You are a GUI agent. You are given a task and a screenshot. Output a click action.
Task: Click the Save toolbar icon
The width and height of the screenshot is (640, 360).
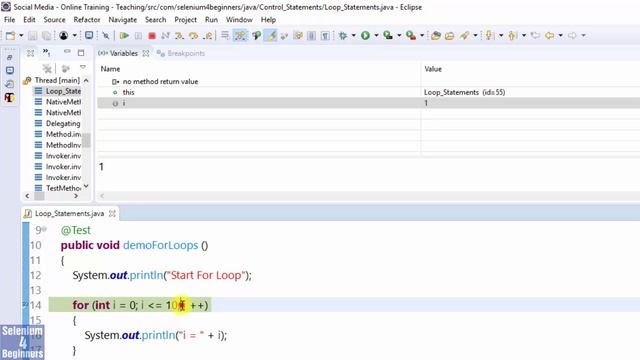click(x=32, y=36)
